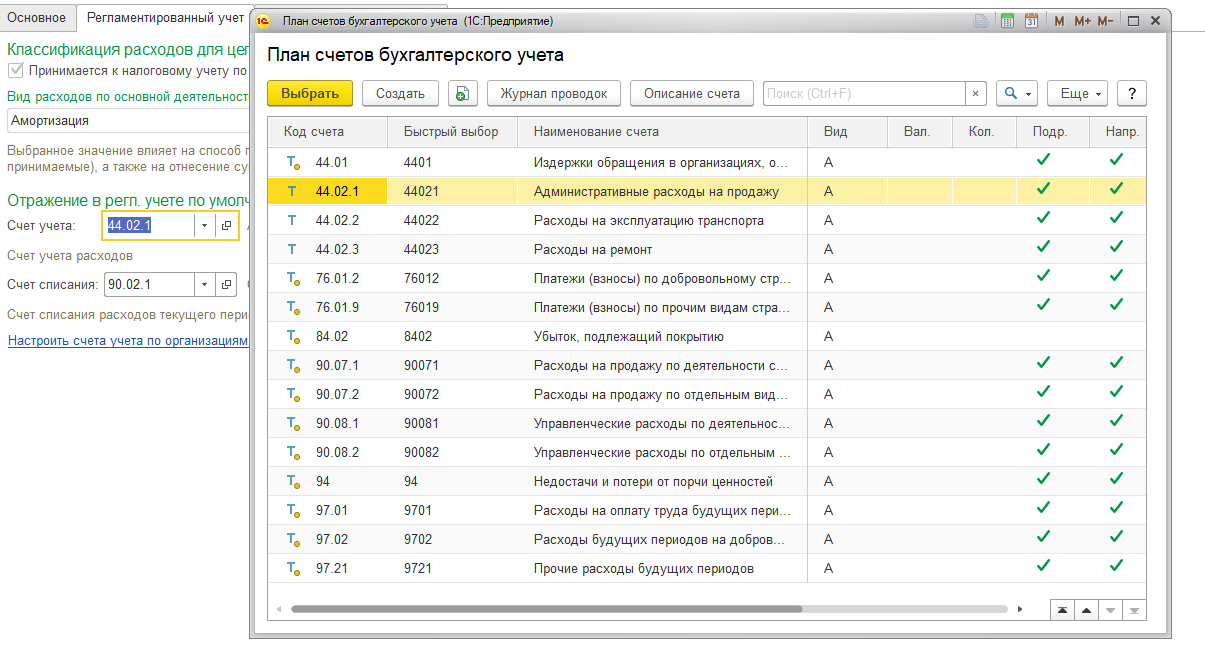Click the Подр. check mark for account 76.01.9
Screen dimensions: 1205x648
click(1043, 305)
